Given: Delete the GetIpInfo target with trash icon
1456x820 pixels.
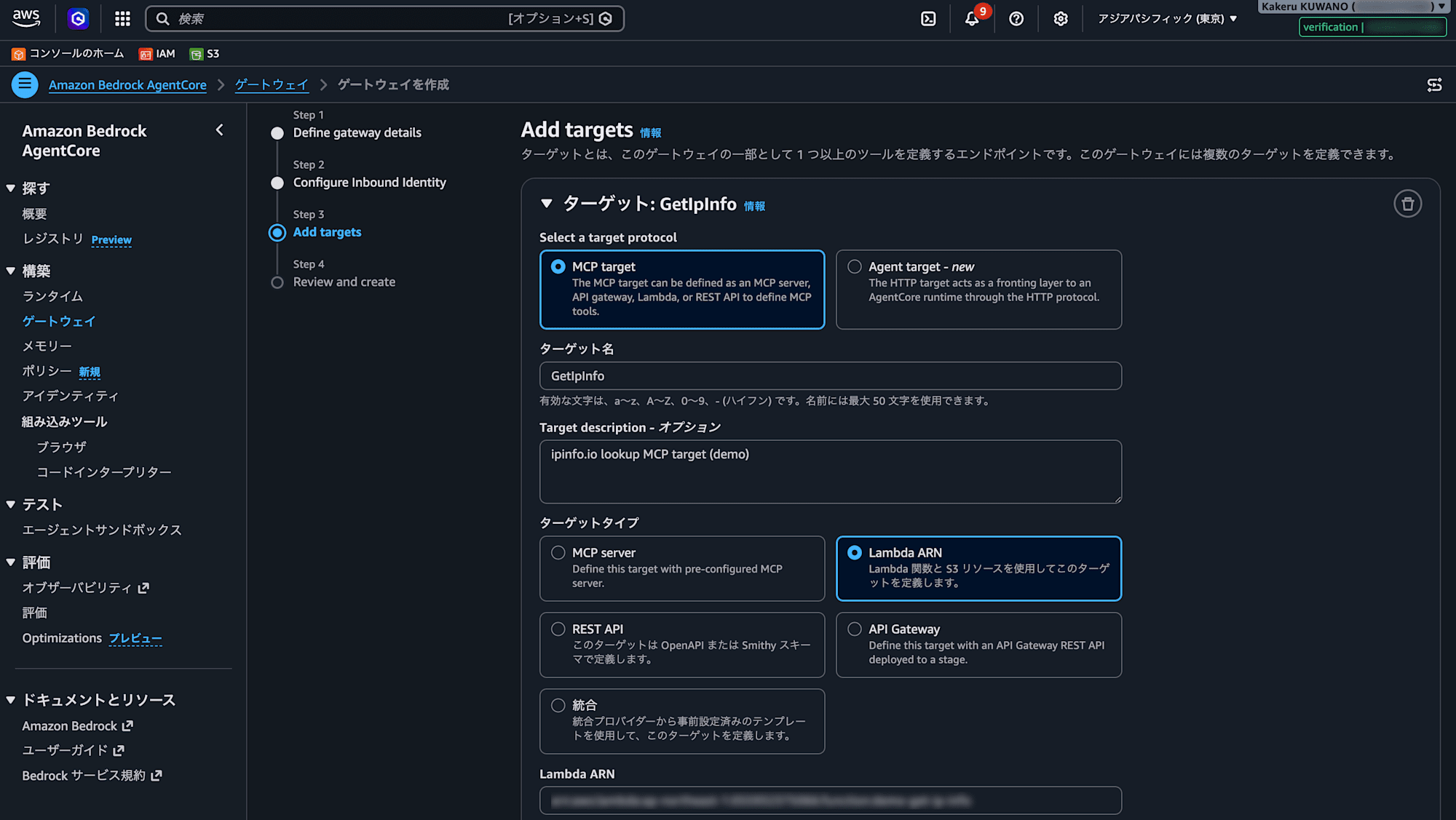Looking at the screenshot, I should (1407, 204).
